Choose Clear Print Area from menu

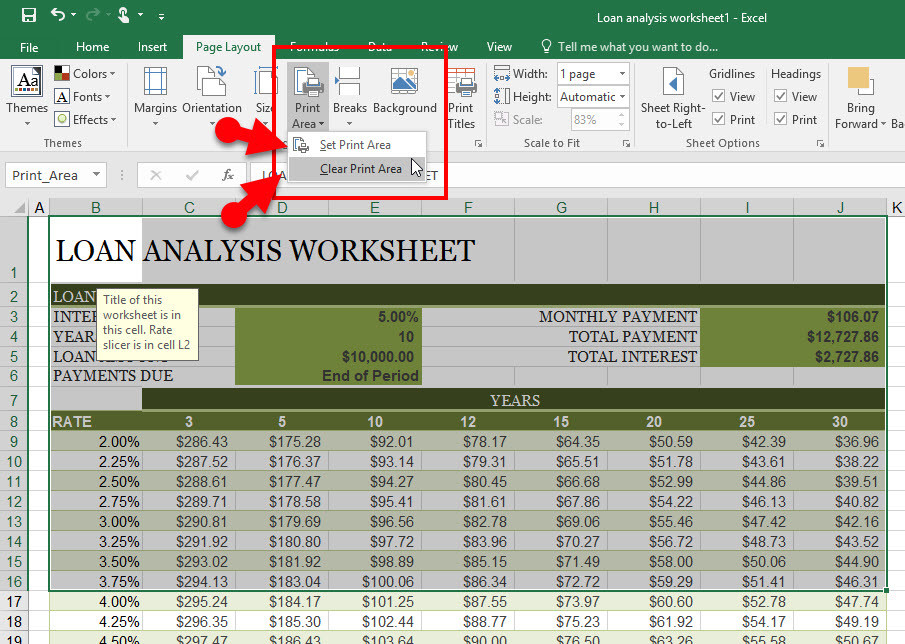tap(356, 169)
